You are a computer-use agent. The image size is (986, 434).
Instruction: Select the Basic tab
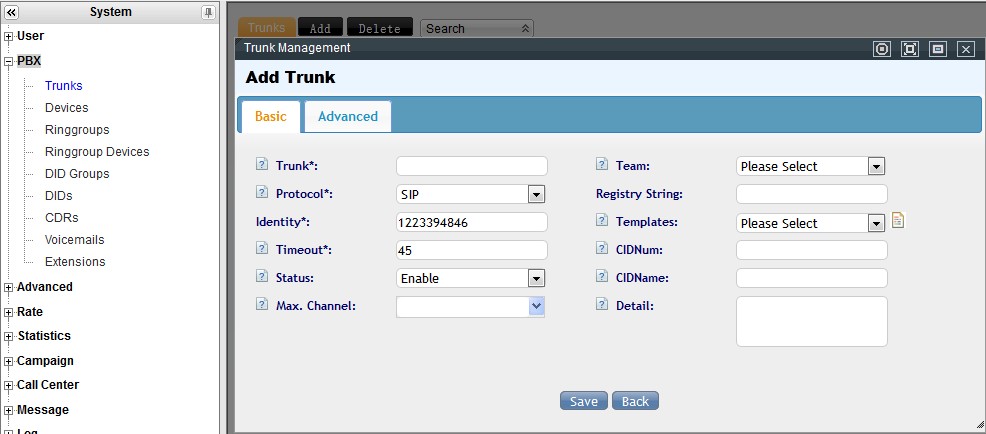(x=270, y=116)
